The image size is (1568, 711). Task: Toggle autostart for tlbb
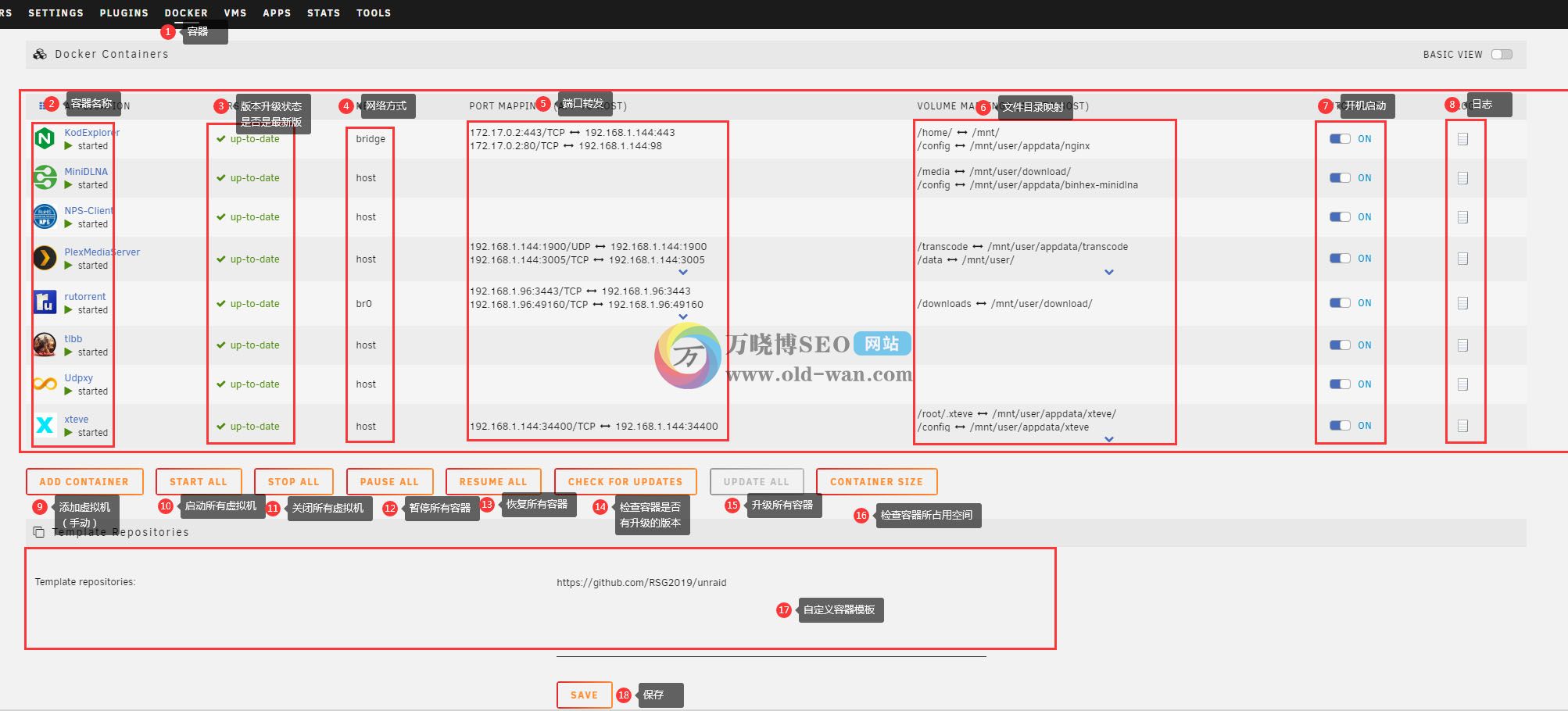1340,345
